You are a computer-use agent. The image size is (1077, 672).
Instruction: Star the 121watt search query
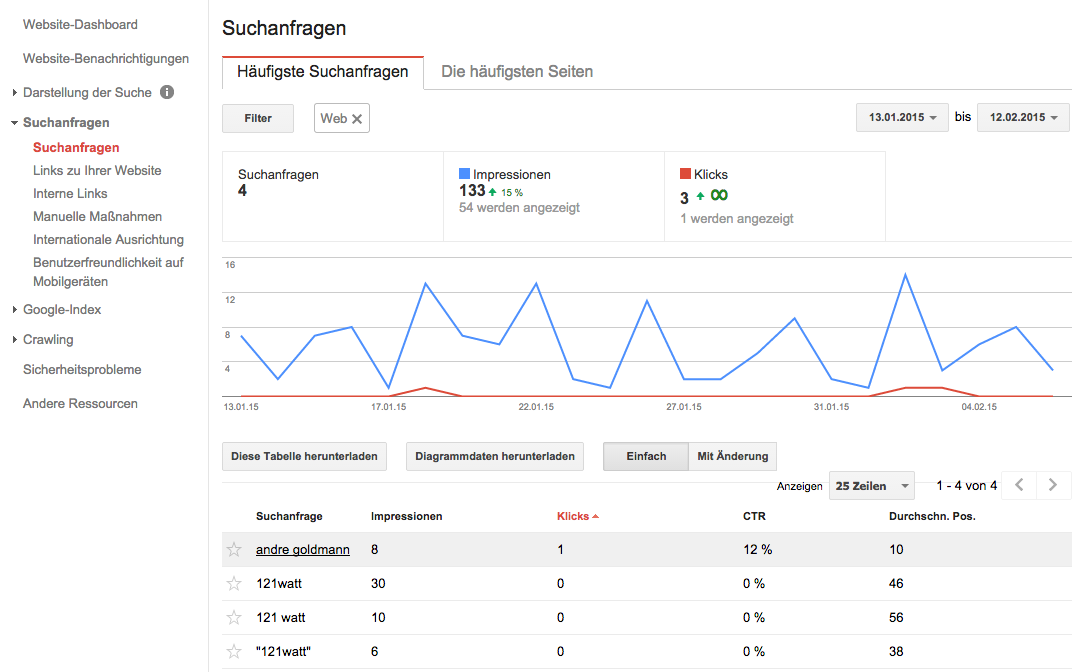click(x=233, y=583)
